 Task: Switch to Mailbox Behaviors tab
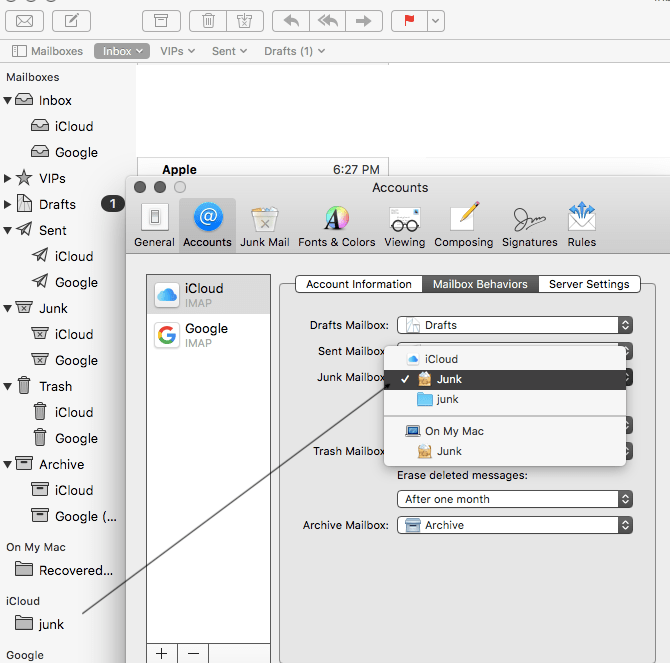pyautogui.click(x=480, y=284)
